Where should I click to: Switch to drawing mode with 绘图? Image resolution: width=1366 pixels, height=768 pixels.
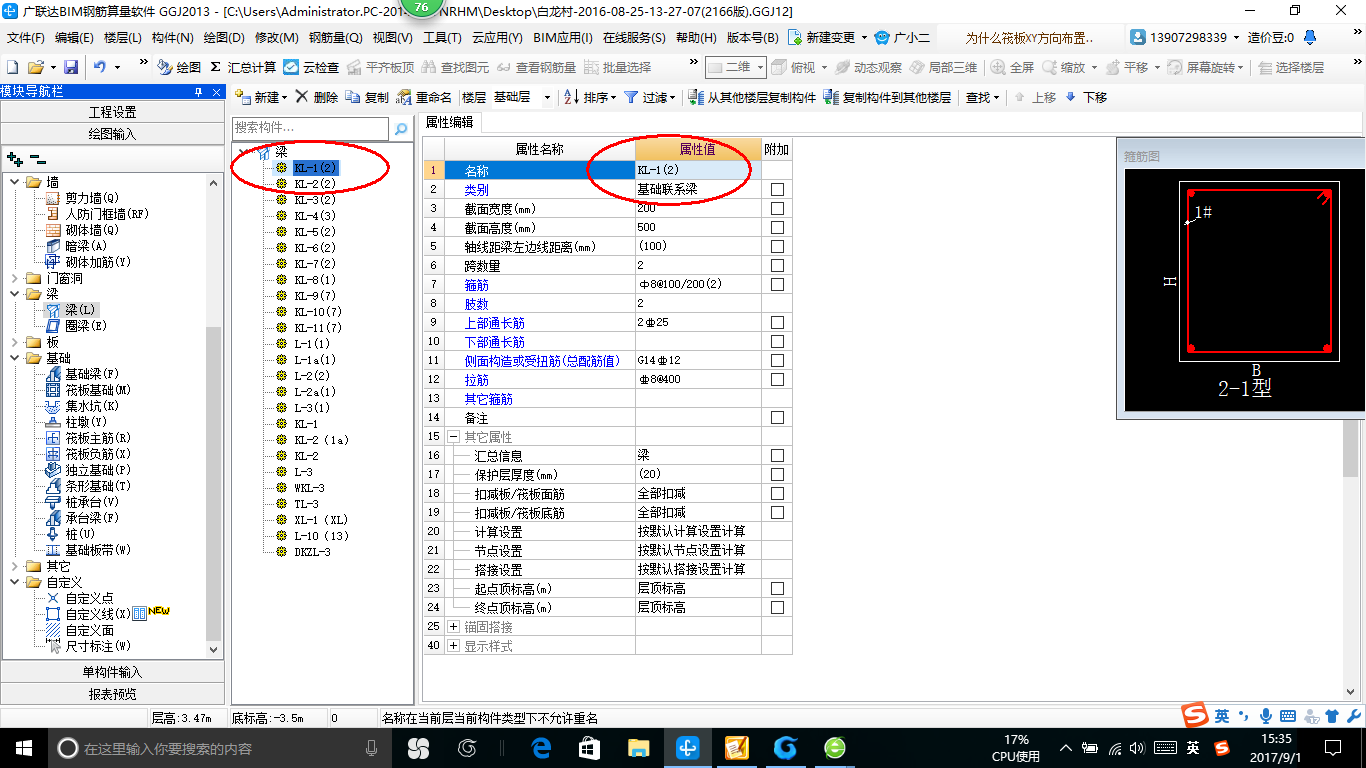click(x=179, y=67)
